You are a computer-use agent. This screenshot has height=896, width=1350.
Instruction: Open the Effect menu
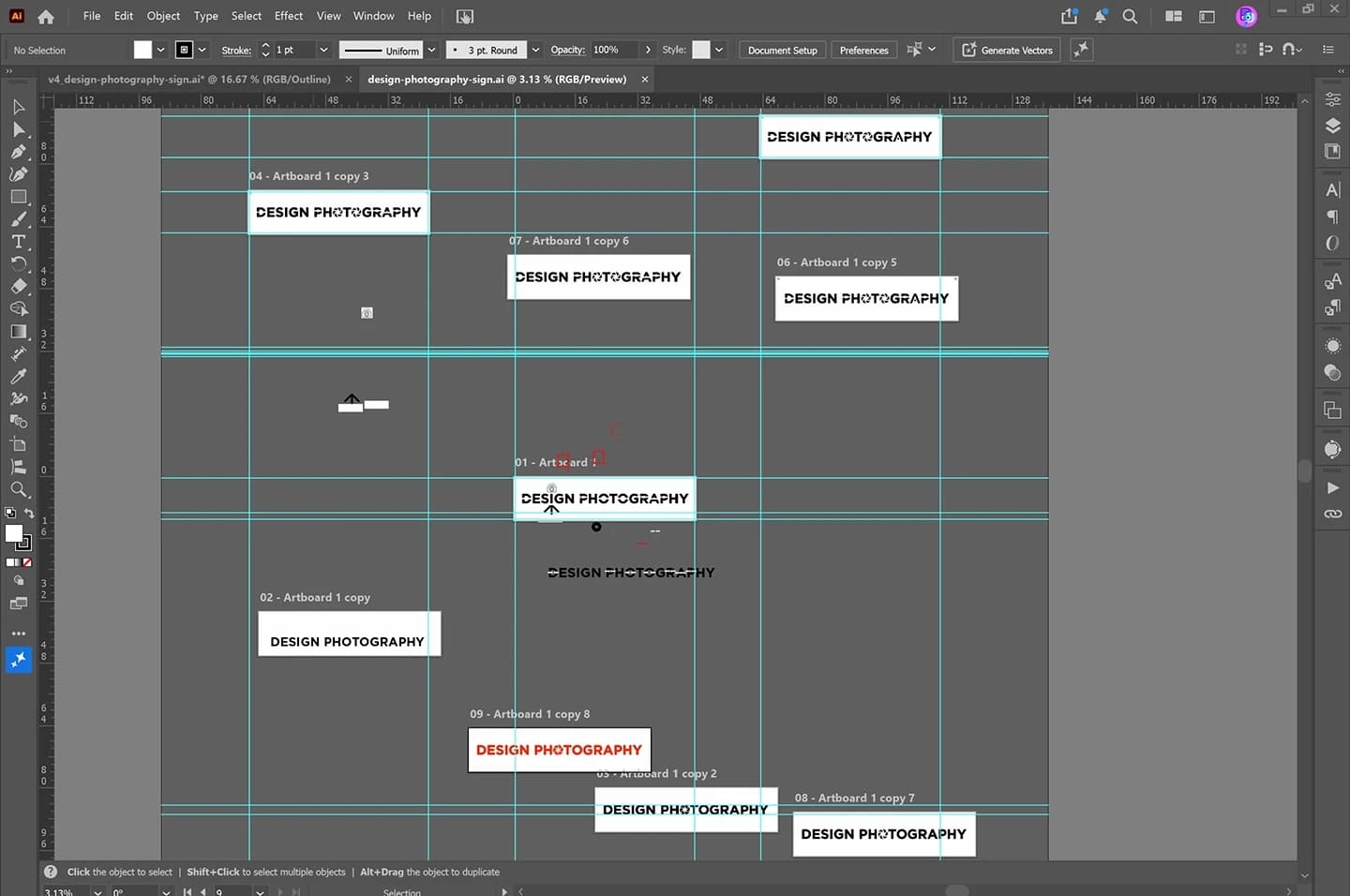coord(289,16)
